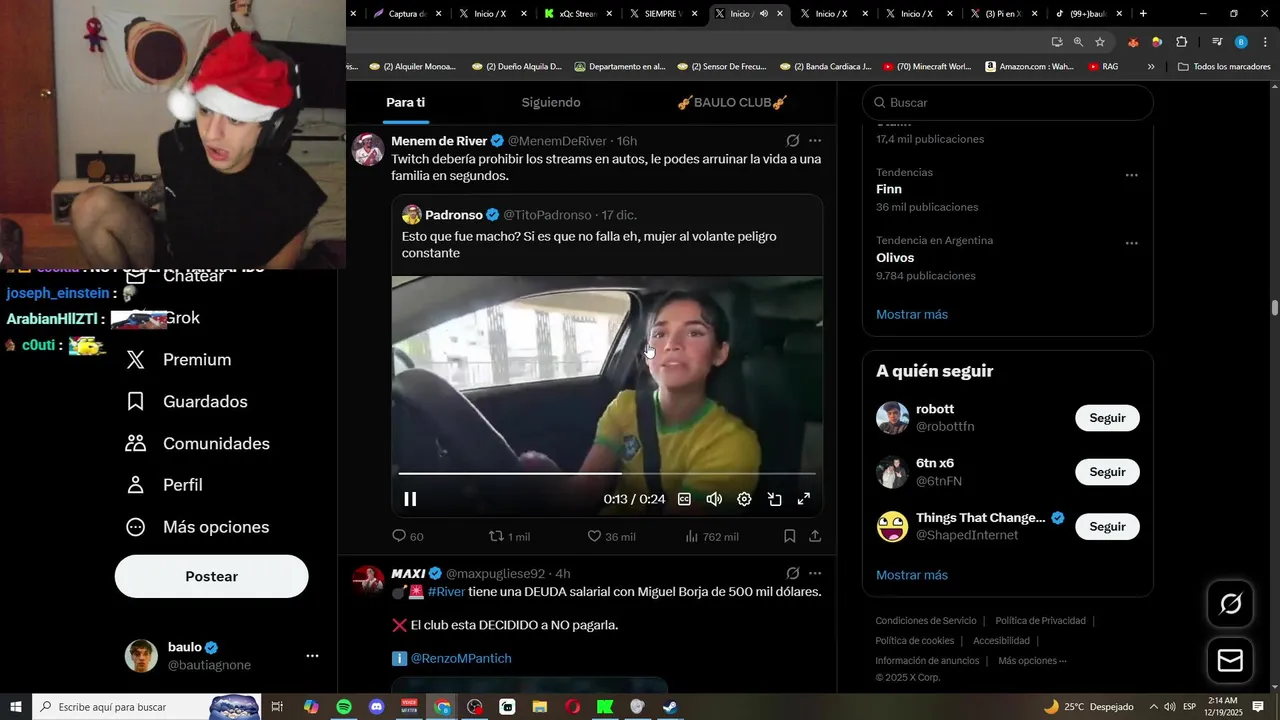
Task: Click Windows Start button
Action: (x=16, y=707)
